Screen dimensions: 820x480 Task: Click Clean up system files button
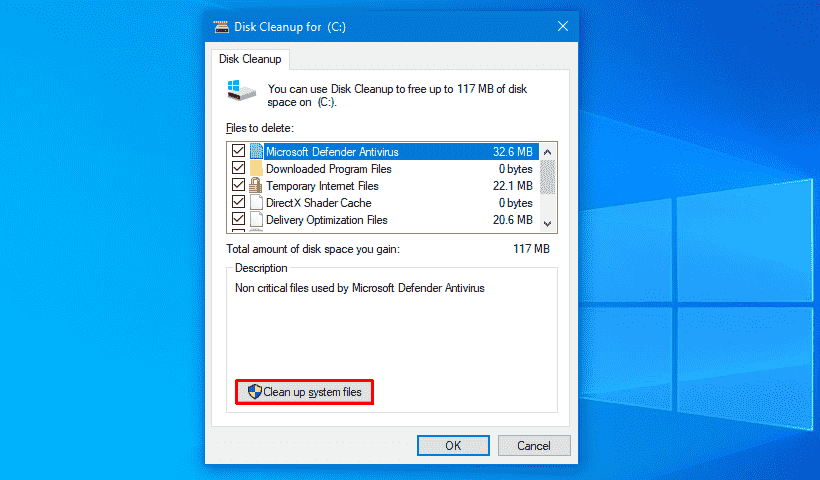[x=304, y=392]
